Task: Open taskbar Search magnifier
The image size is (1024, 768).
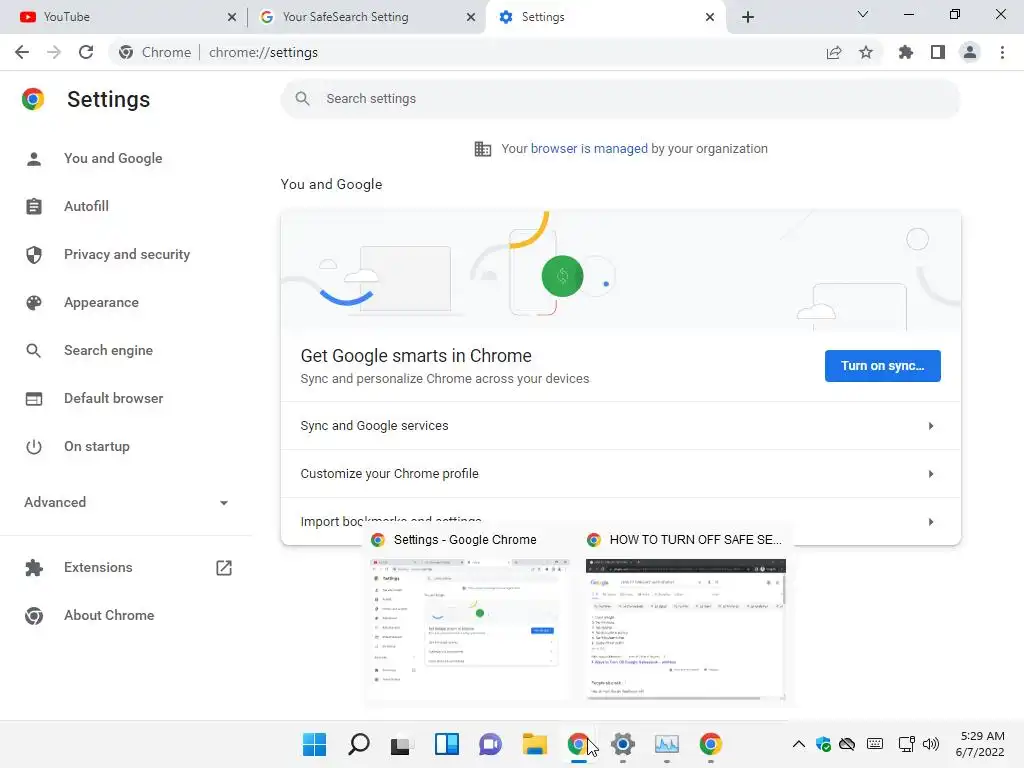Action: (x=359, y=744)
